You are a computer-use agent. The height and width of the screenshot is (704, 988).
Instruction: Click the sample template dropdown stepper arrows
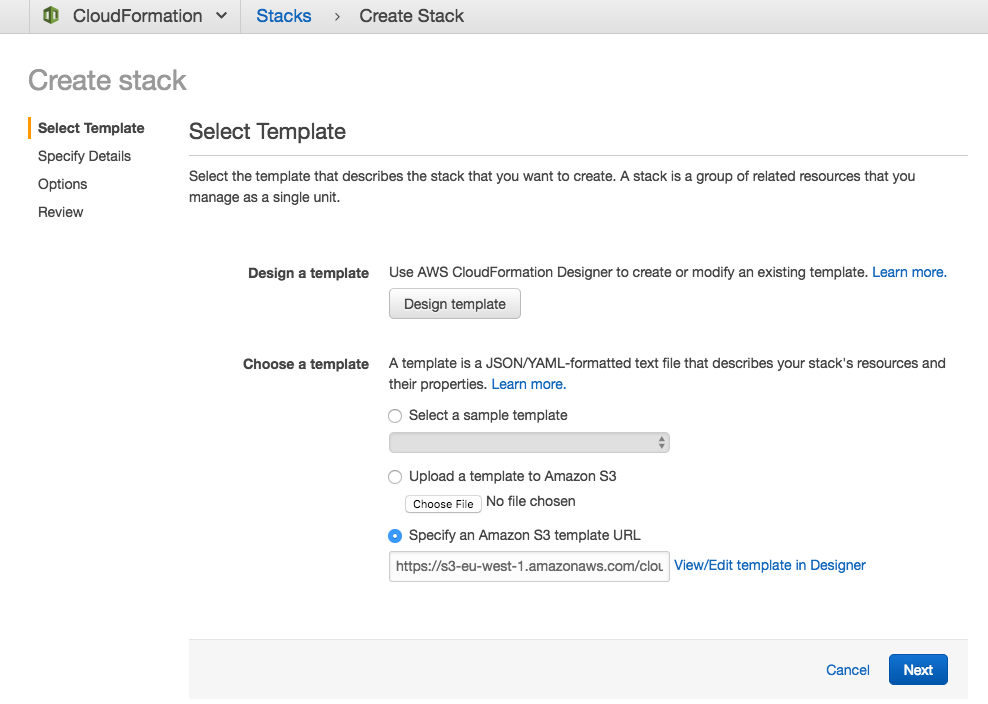click(x=661, y=442)
